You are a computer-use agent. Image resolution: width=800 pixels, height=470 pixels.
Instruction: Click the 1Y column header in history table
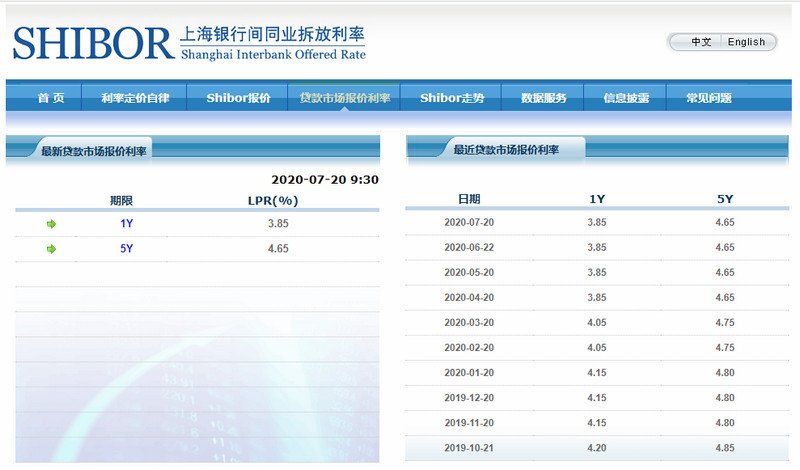coord(597,199)
